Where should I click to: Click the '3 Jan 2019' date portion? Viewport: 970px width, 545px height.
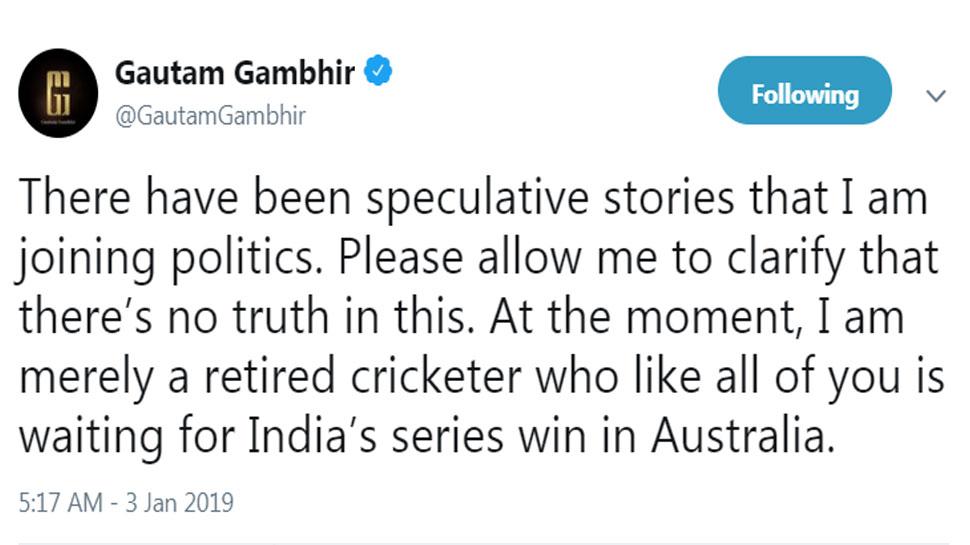pos(180,502)
